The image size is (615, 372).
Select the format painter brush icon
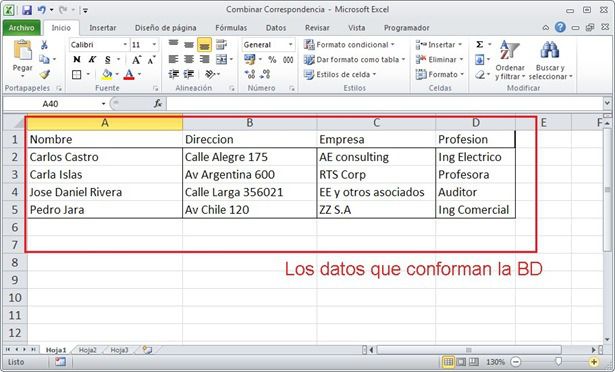coord(45,75)
